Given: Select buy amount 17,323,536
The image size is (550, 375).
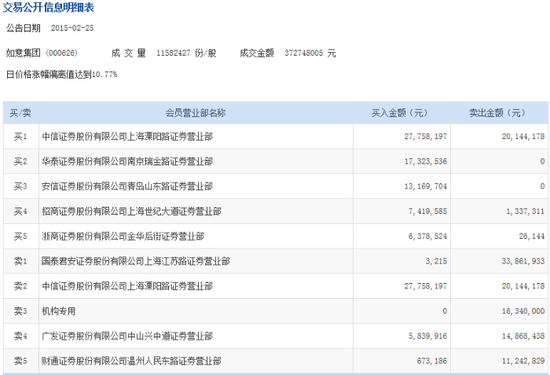Looking at the screenshot, I should [425, 161].
